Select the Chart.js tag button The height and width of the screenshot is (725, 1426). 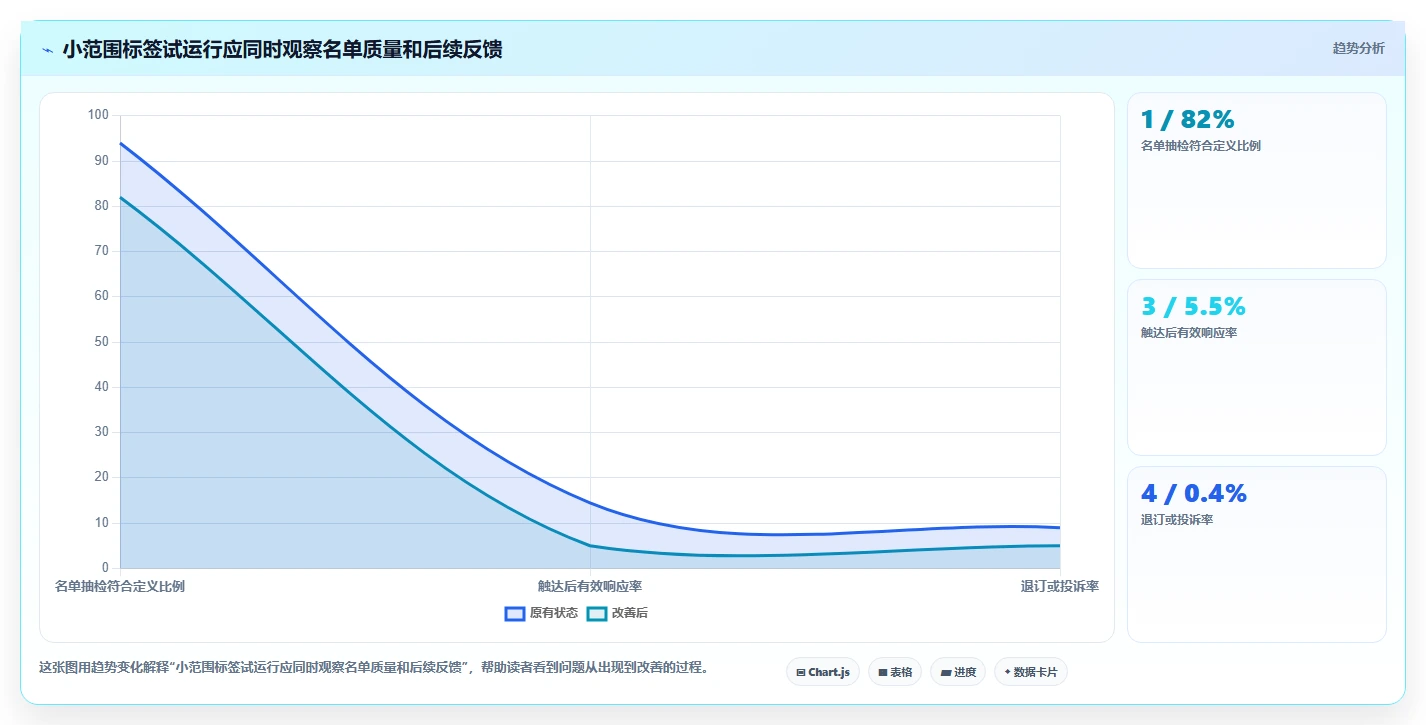point(823,672)
